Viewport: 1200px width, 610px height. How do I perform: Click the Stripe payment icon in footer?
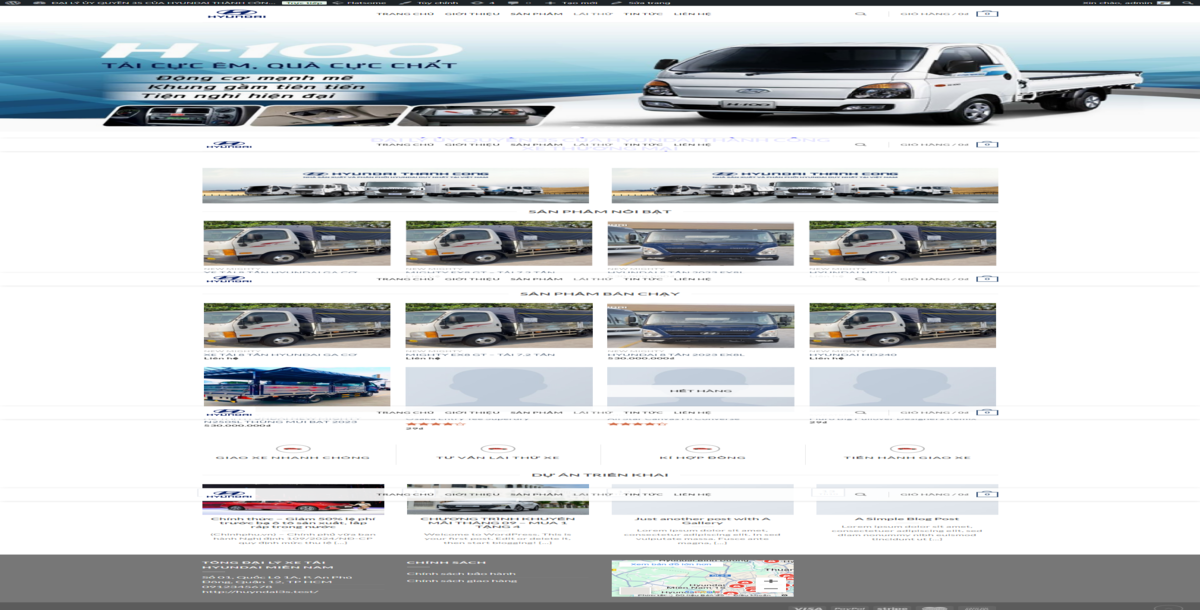[892, 607]
